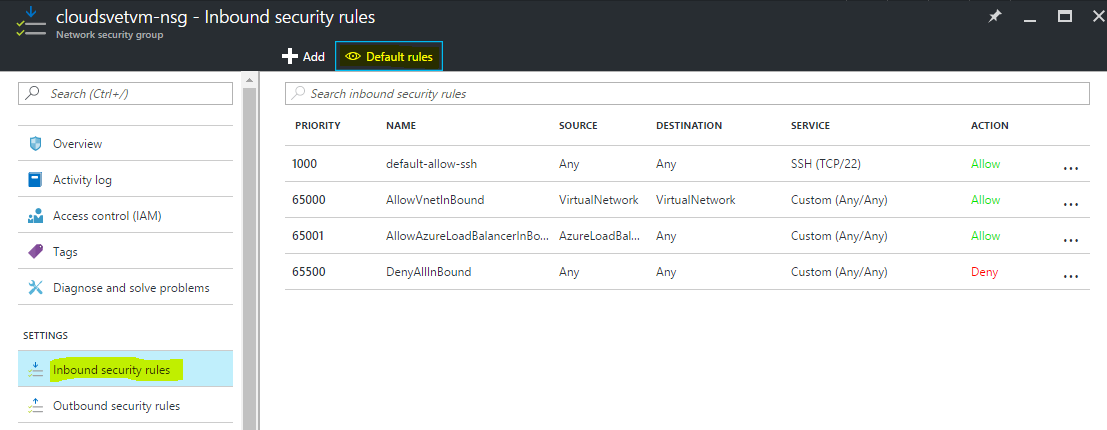This screenshot has width=1107, height=430.
Task: Sort rules by the PRIORITY column header
Action: tap(318, 126)
